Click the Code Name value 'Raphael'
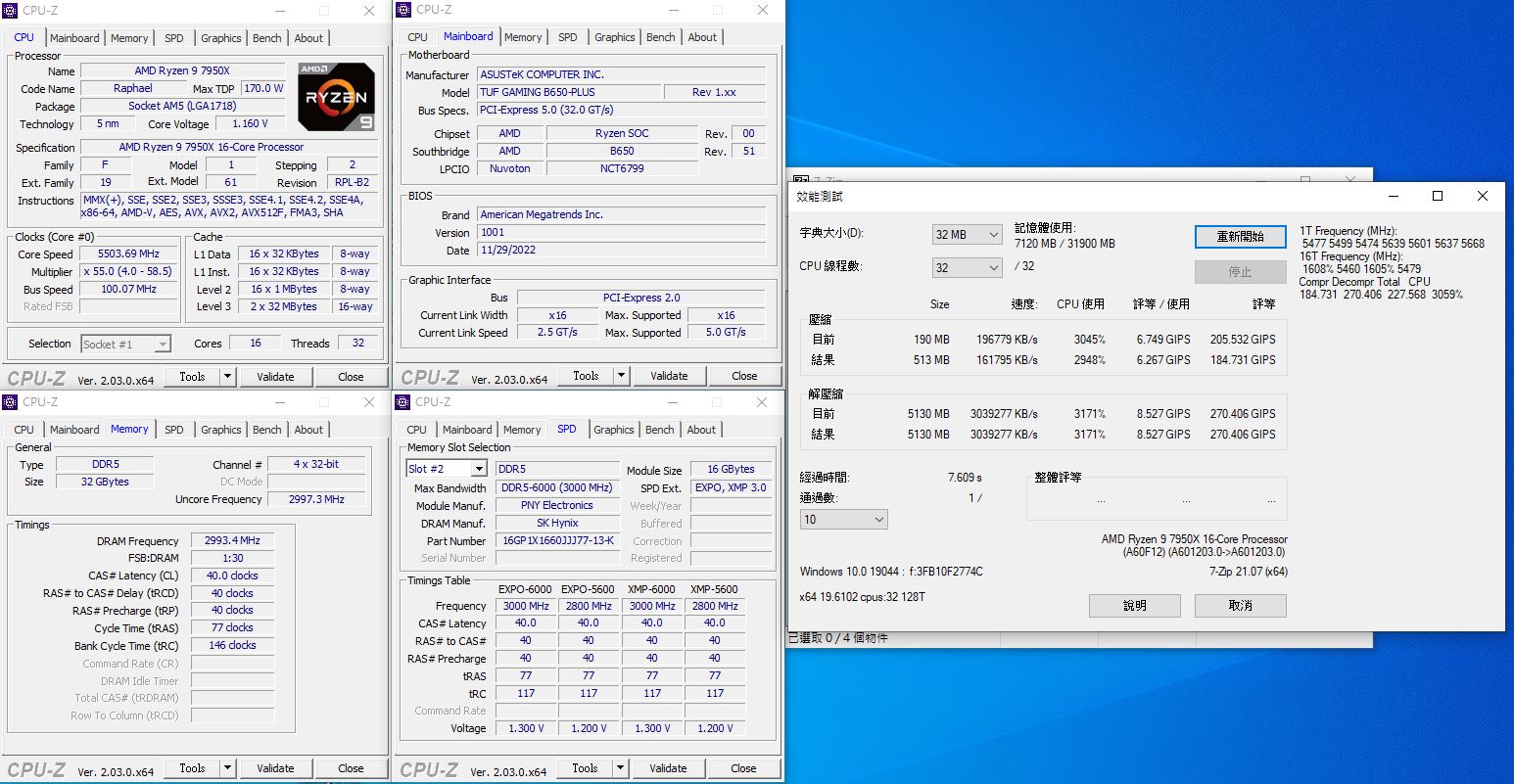This screenshot has width=1514, height=784. click(132, 88)
